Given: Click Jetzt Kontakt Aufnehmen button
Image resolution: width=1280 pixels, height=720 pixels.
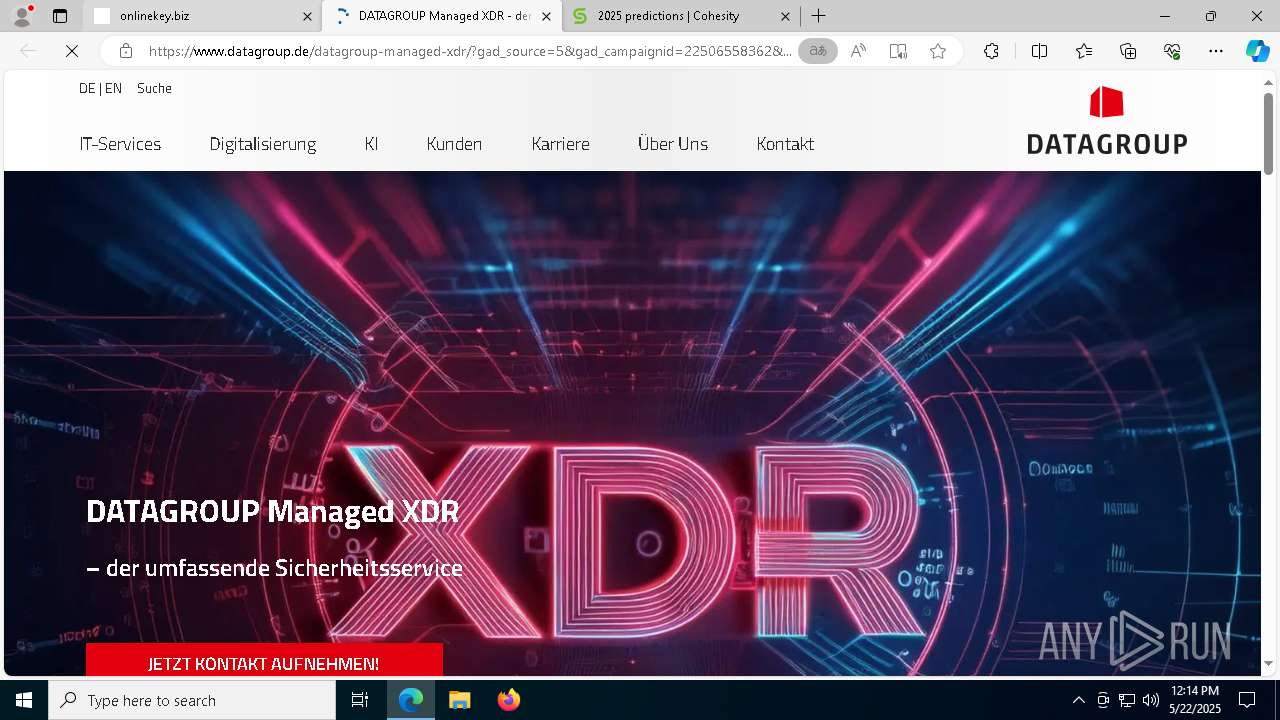Looking at the screenshot, I should pos(264,662).
